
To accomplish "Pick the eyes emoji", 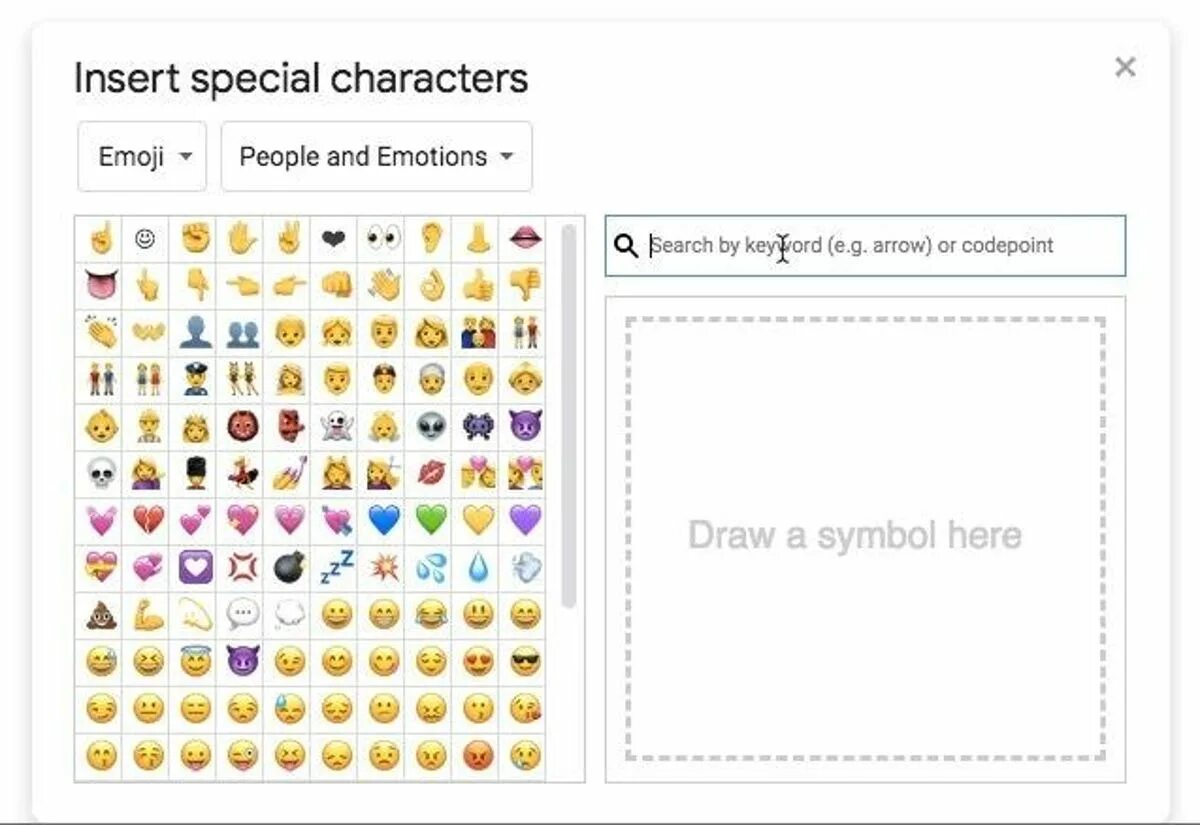I will click(383, 239).
